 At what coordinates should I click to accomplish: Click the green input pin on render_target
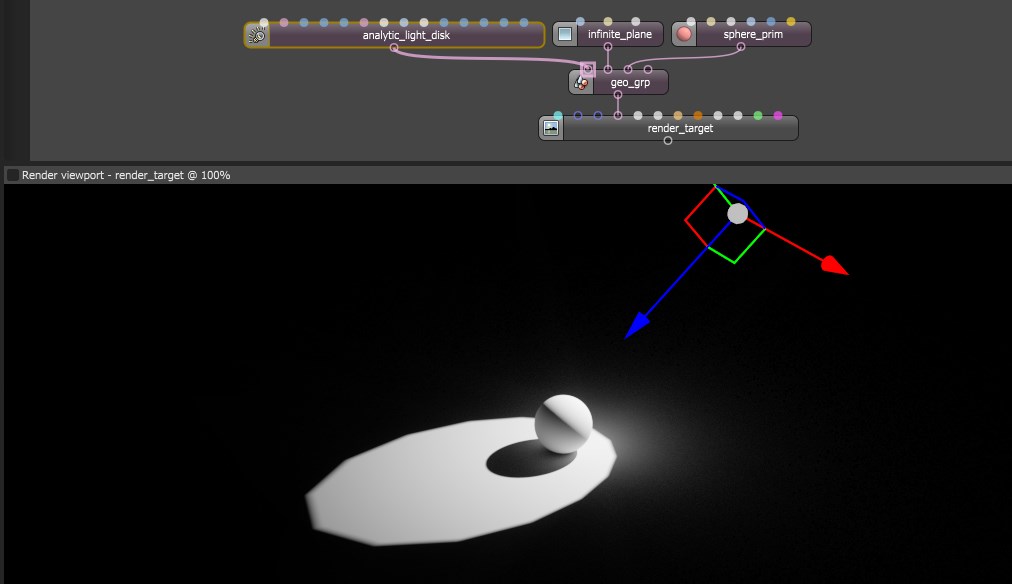[x=758, y=116]
